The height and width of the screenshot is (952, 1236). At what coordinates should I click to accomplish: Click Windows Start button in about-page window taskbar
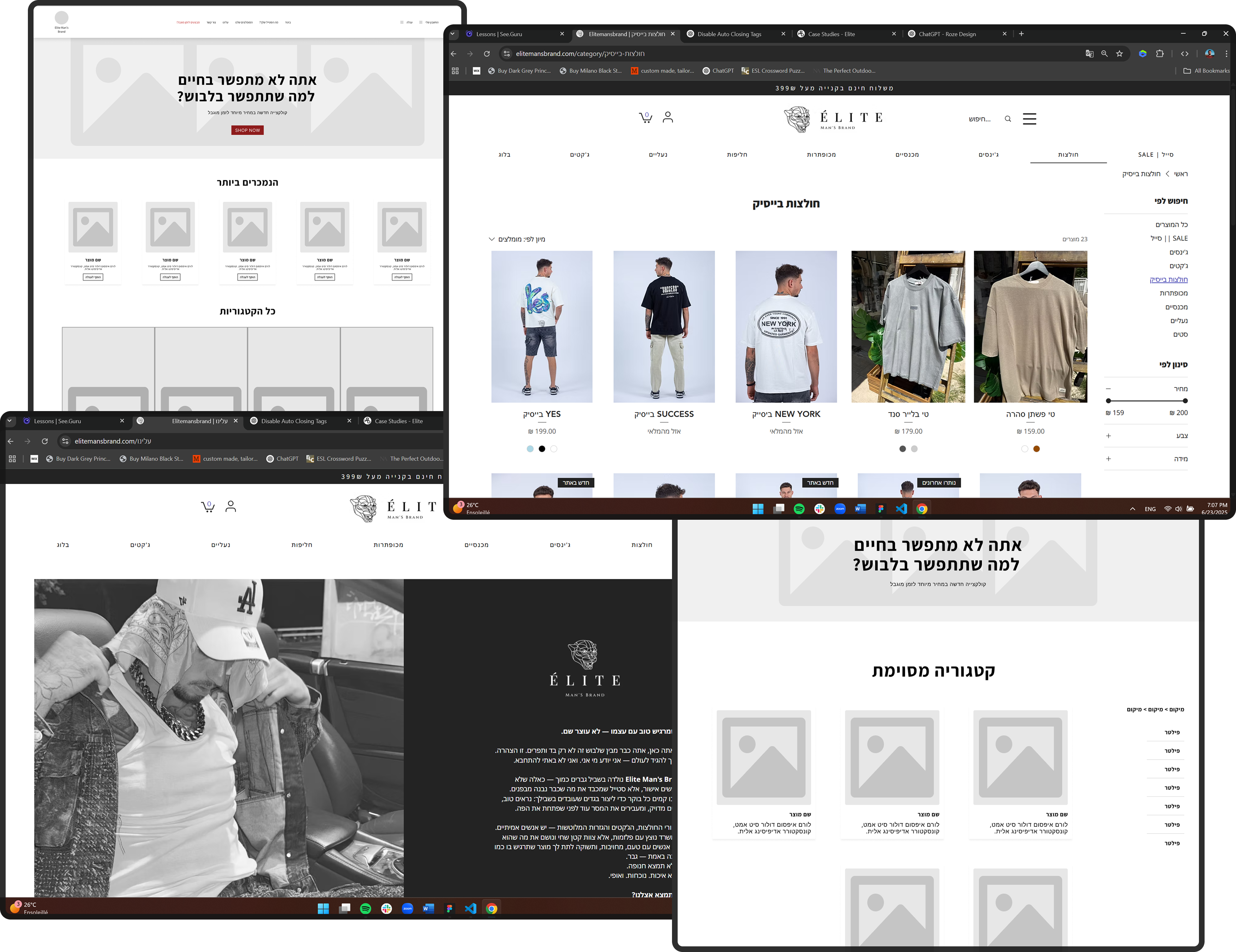(x=323, y=909)
